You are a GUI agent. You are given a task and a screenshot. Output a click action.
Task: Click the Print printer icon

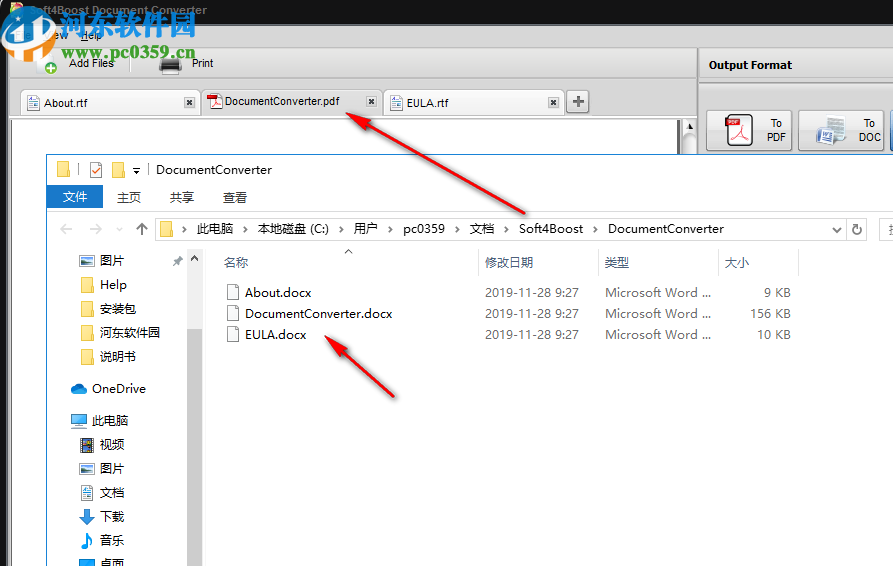pos(170,67)
